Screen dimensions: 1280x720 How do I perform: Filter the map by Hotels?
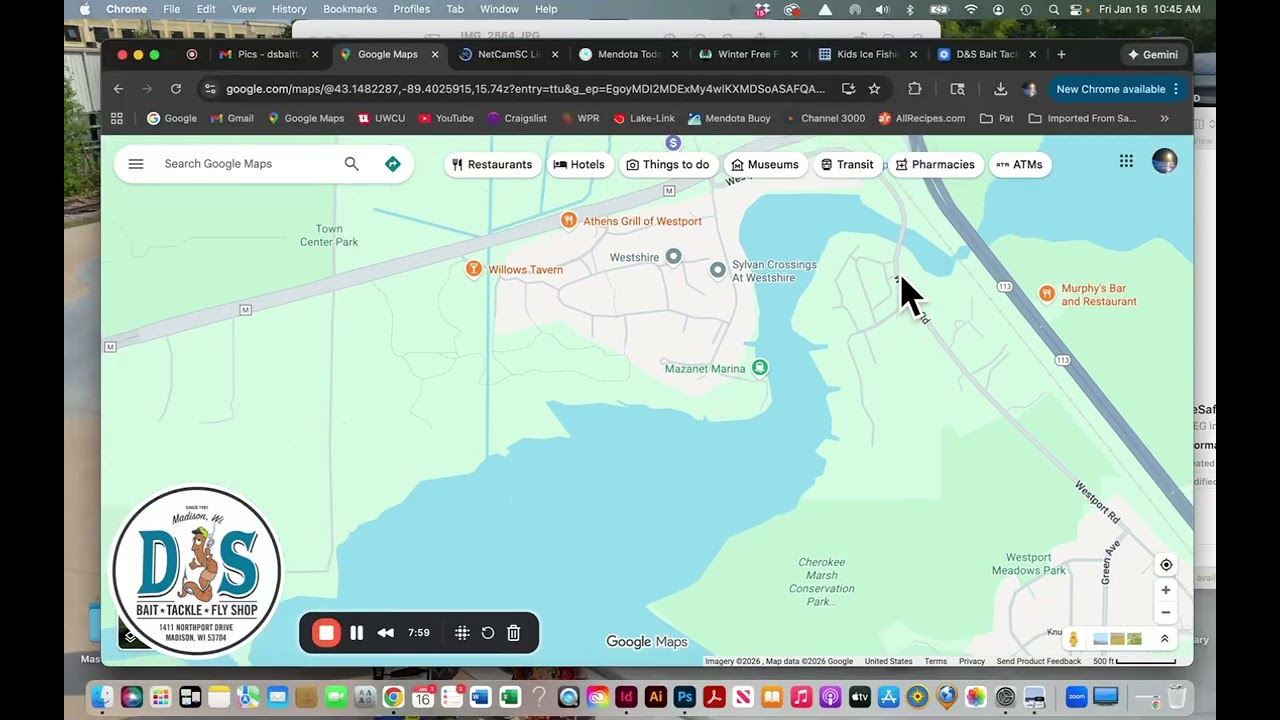tap(579, 165)
